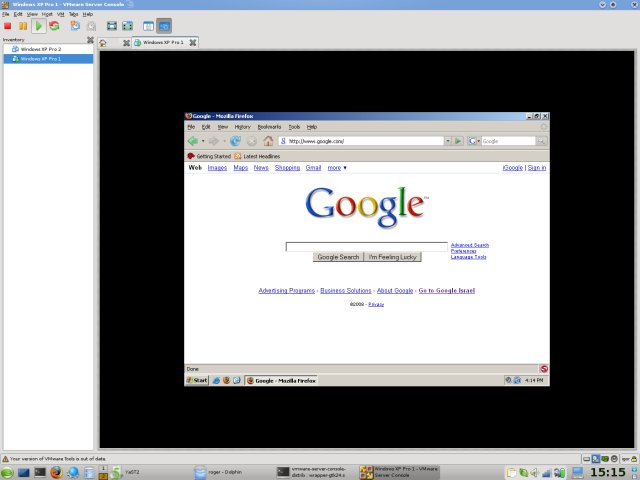The image size is (640, 480).
Task: Click Advertising Programs link
Action: (x=287, y=291)
